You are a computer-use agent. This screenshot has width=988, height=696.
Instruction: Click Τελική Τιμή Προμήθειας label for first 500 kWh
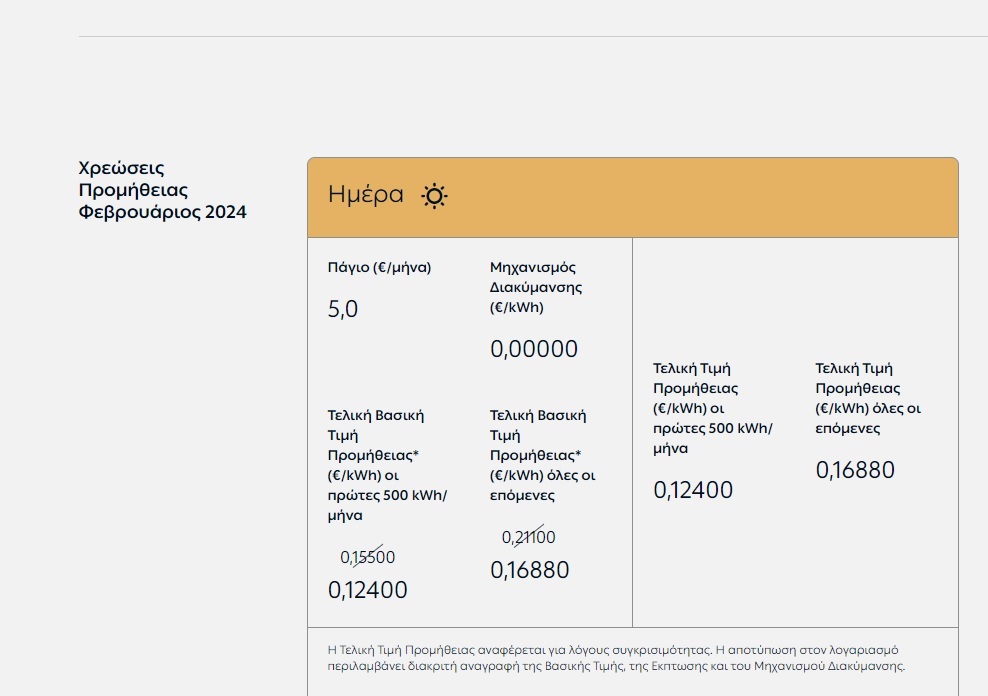[713, 408]
